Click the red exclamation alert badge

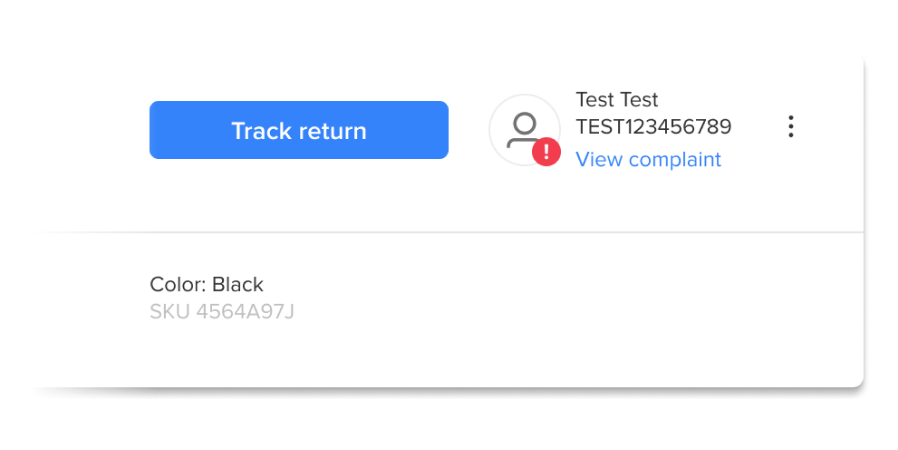click(x=546, y=153)
